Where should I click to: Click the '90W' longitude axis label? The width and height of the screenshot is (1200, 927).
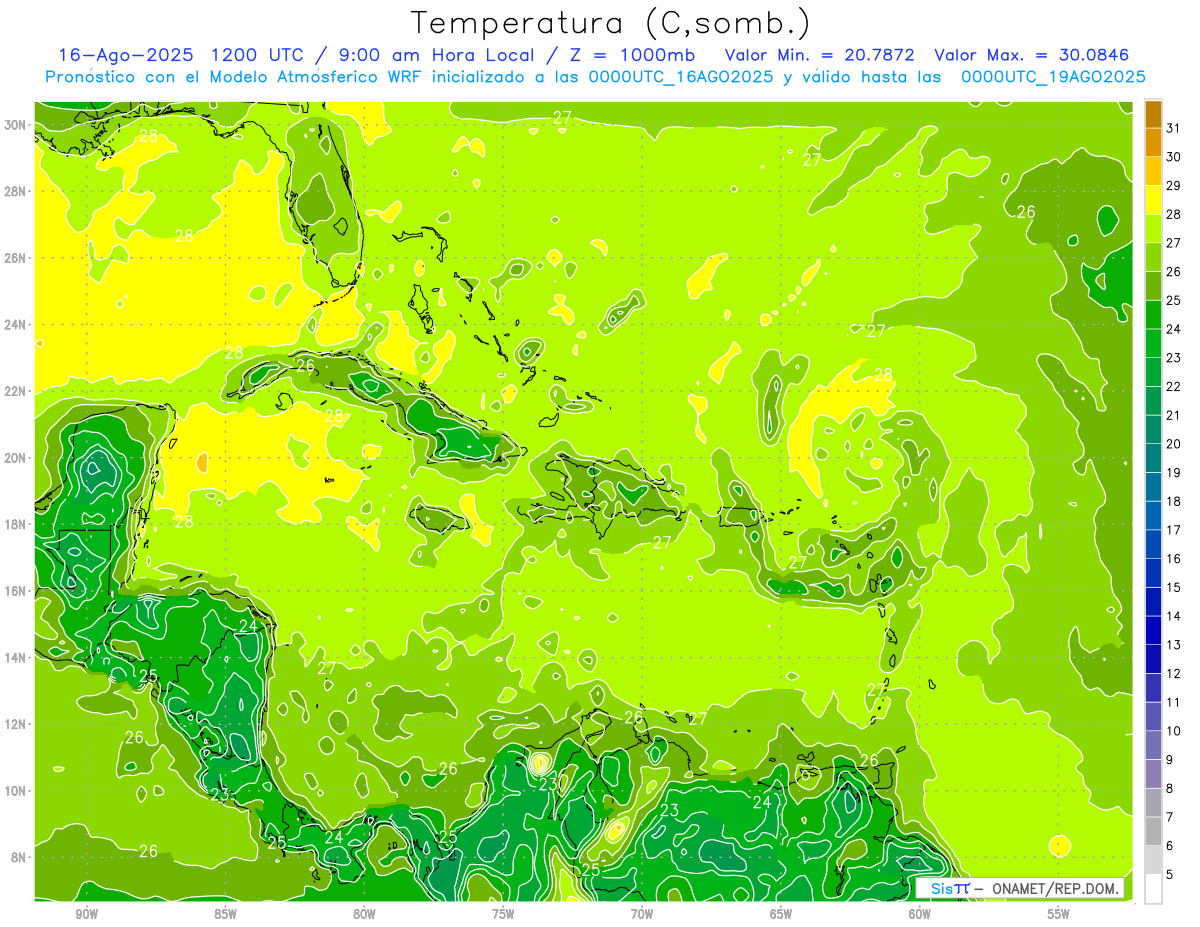(86, 914)
